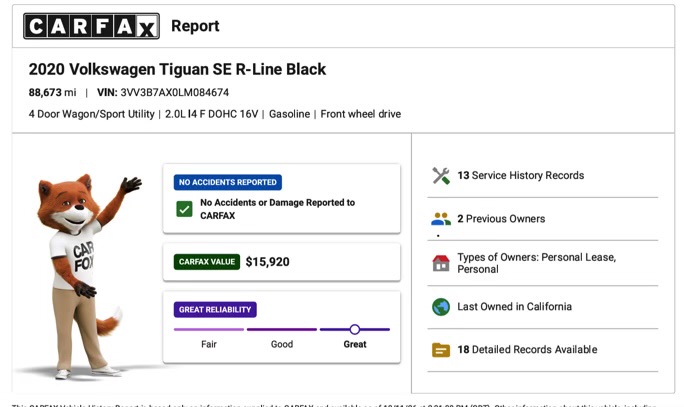Select the CARFAX VALUE badge
The image size is (684, 407).
(207, 262)
